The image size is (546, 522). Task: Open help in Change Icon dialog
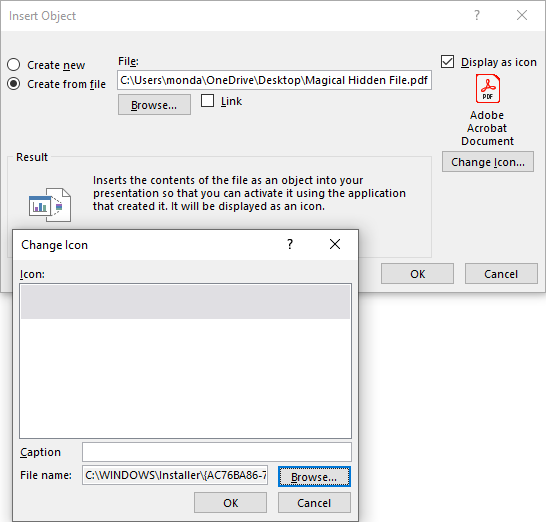[x=290, y=244]
